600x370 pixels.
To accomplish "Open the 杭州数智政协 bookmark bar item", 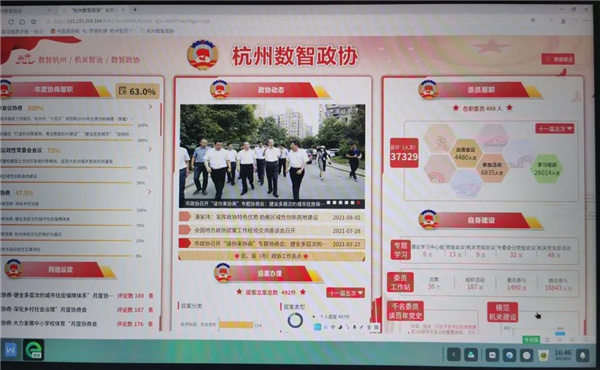I will [x=157, y=31].
